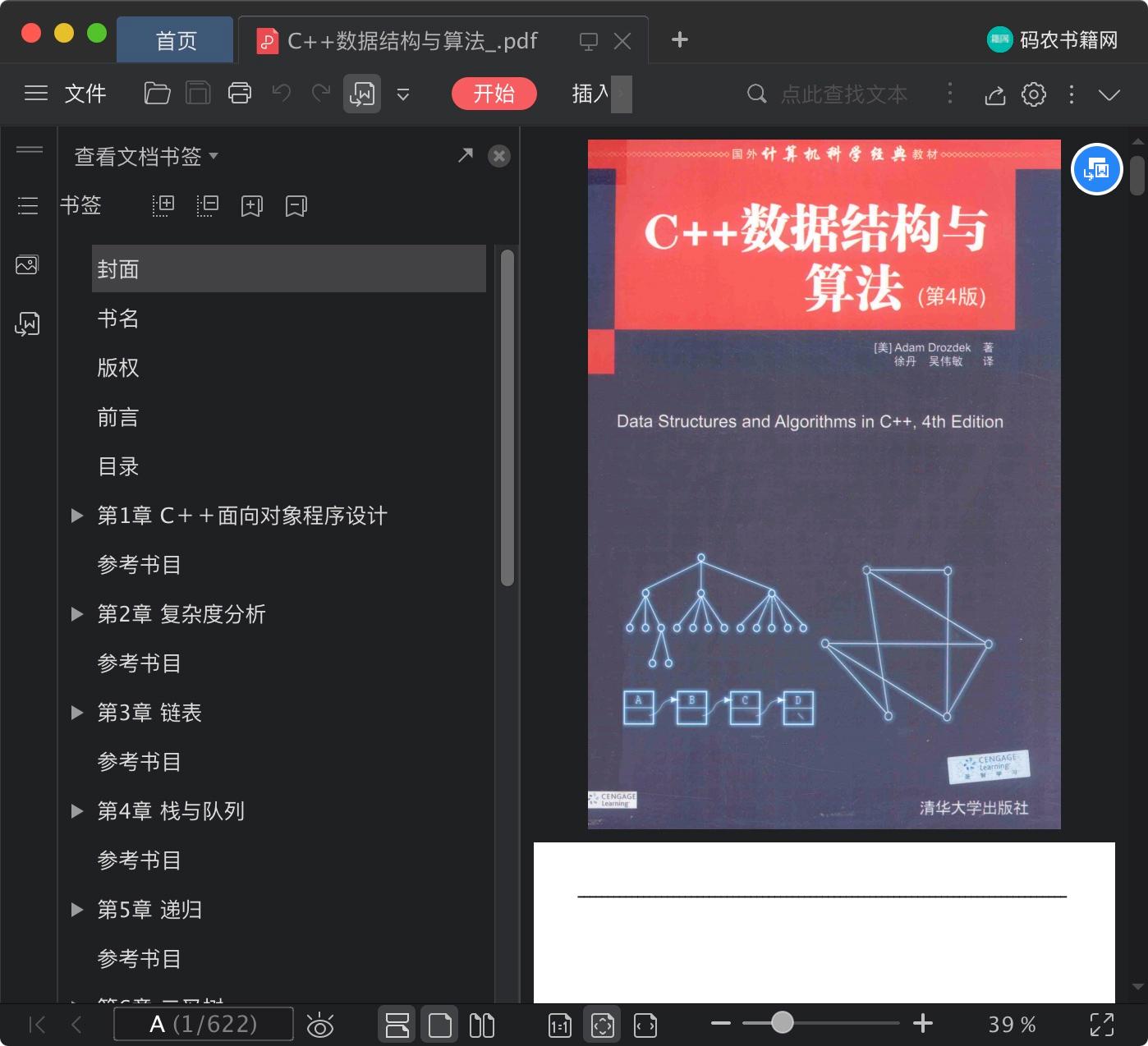Click the document vertical scrollbar thumb
1148x1046 pixels.
coord(1137,176)
